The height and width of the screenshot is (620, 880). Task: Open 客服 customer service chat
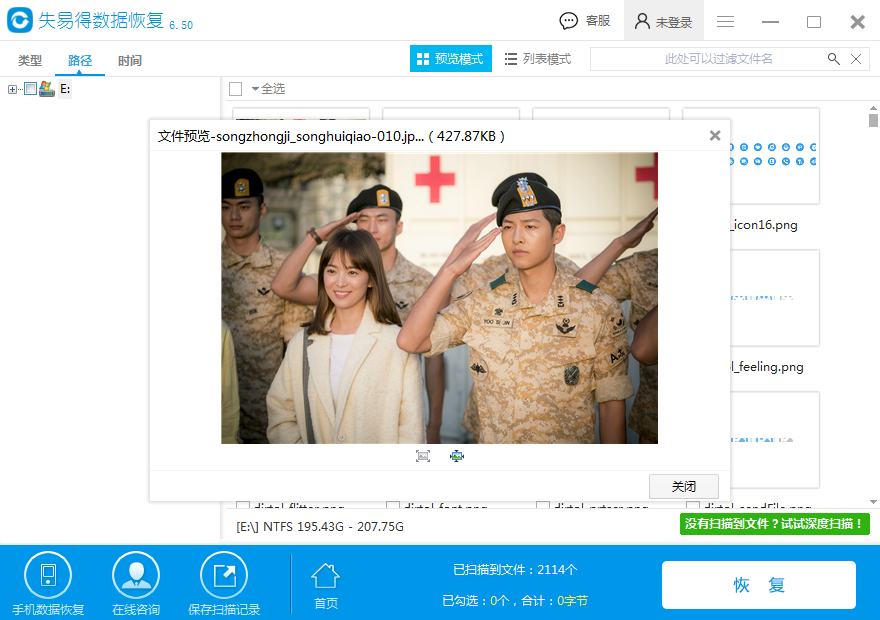(x=585, y=21)
